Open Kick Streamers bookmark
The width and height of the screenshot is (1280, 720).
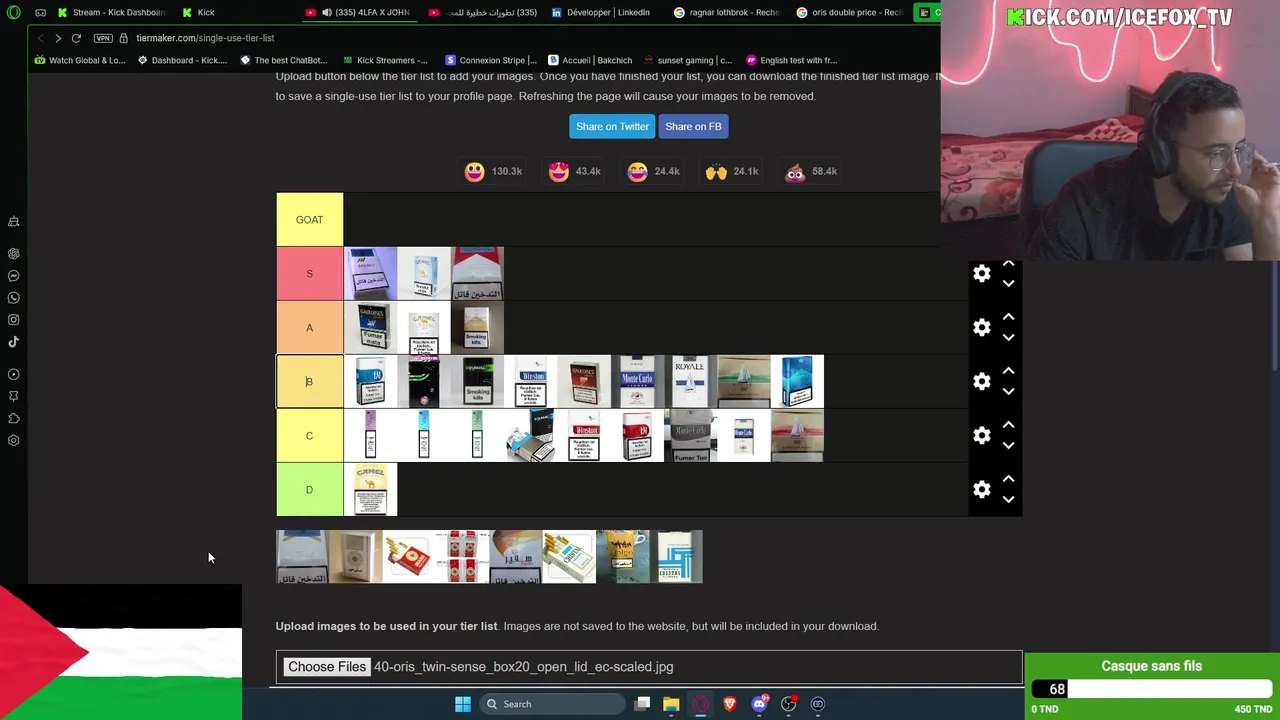pos(384,60)
